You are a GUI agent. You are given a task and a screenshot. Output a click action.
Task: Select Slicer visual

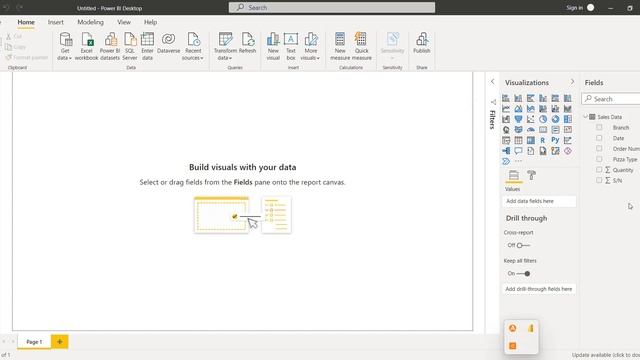click(x=506, y=140)
